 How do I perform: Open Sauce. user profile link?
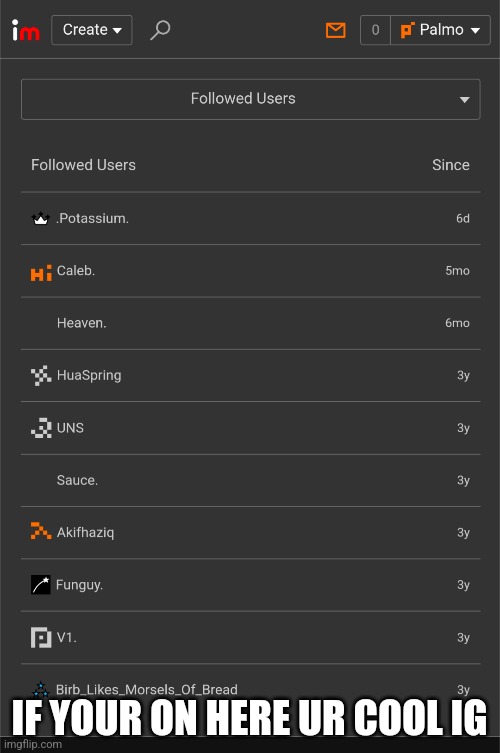click(77, 480)
